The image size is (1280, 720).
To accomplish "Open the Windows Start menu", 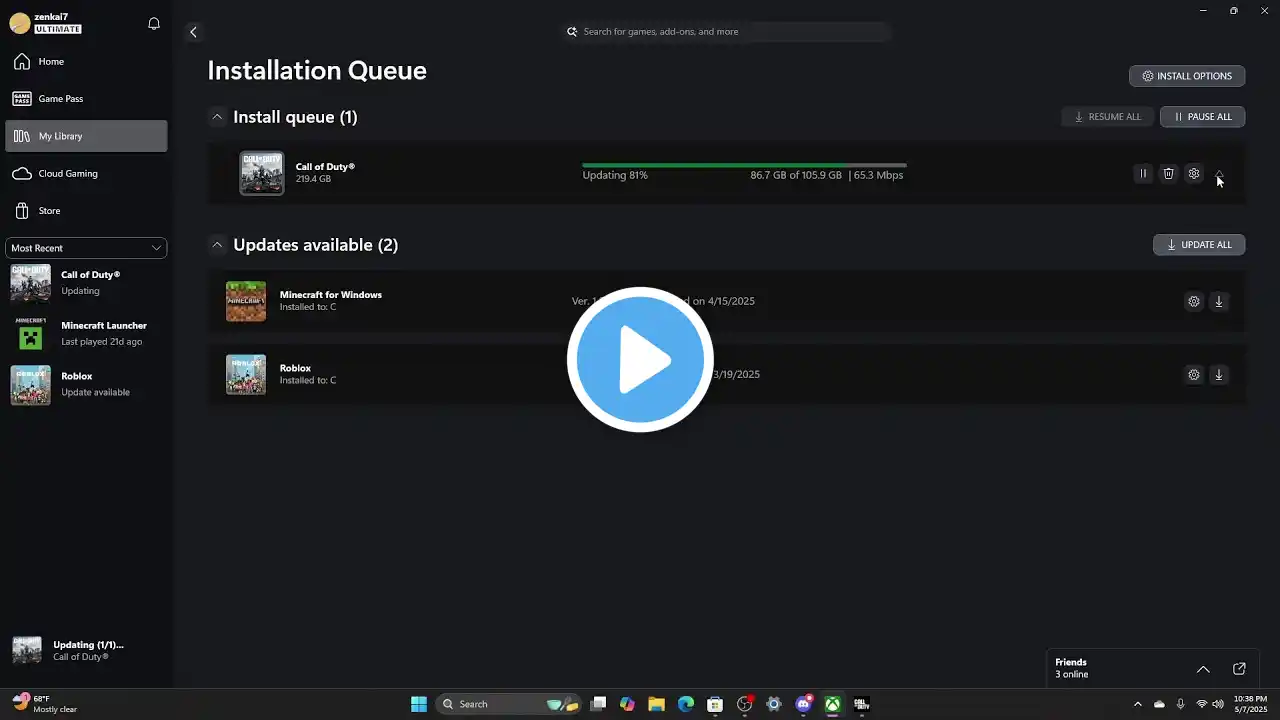I will 419,704.
